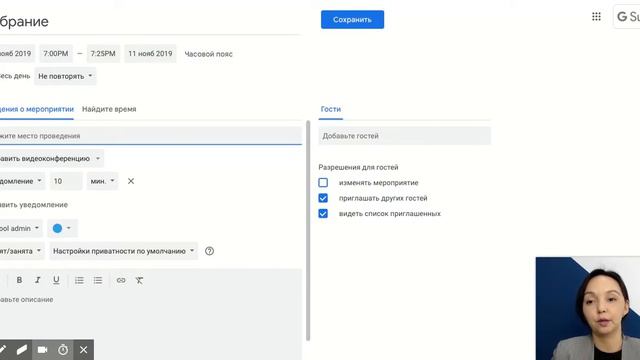Close the recording annotation bar
This screenshot has width=640, height=360.
(84, 350)
